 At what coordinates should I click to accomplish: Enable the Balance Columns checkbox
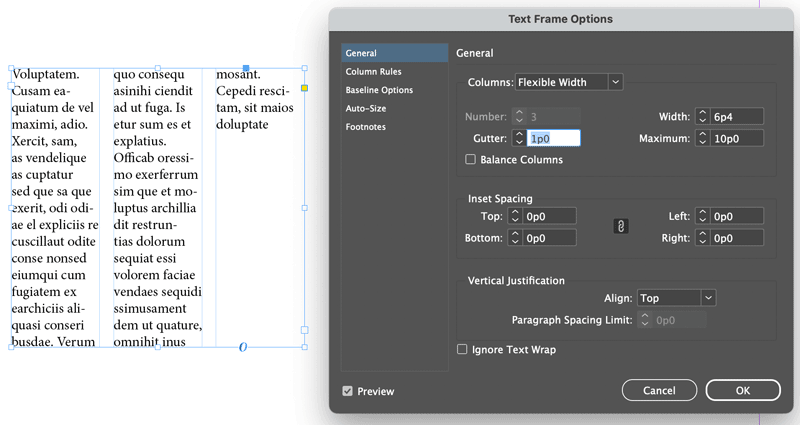470,160
